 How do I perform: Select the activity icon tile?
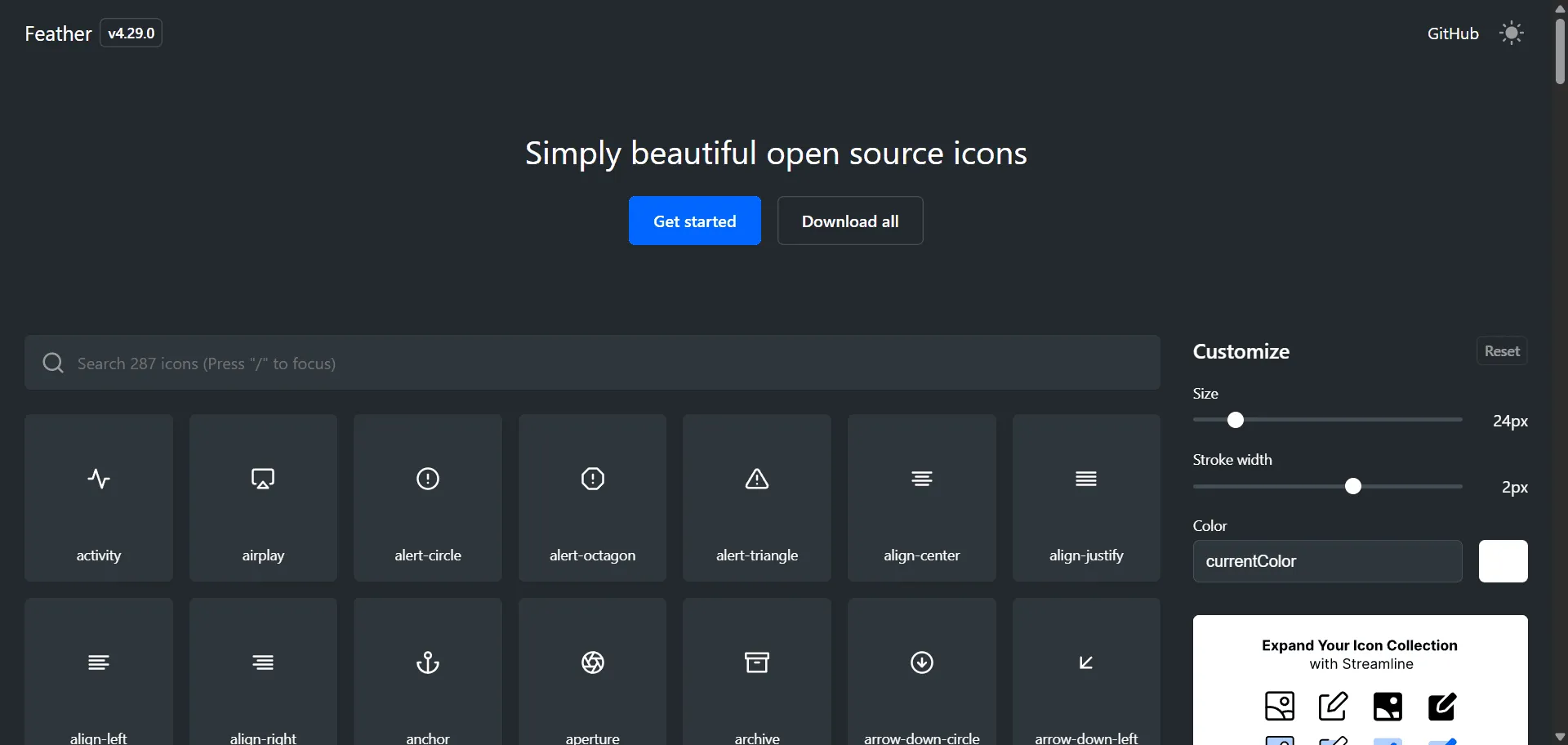click(x=99, y=497)
